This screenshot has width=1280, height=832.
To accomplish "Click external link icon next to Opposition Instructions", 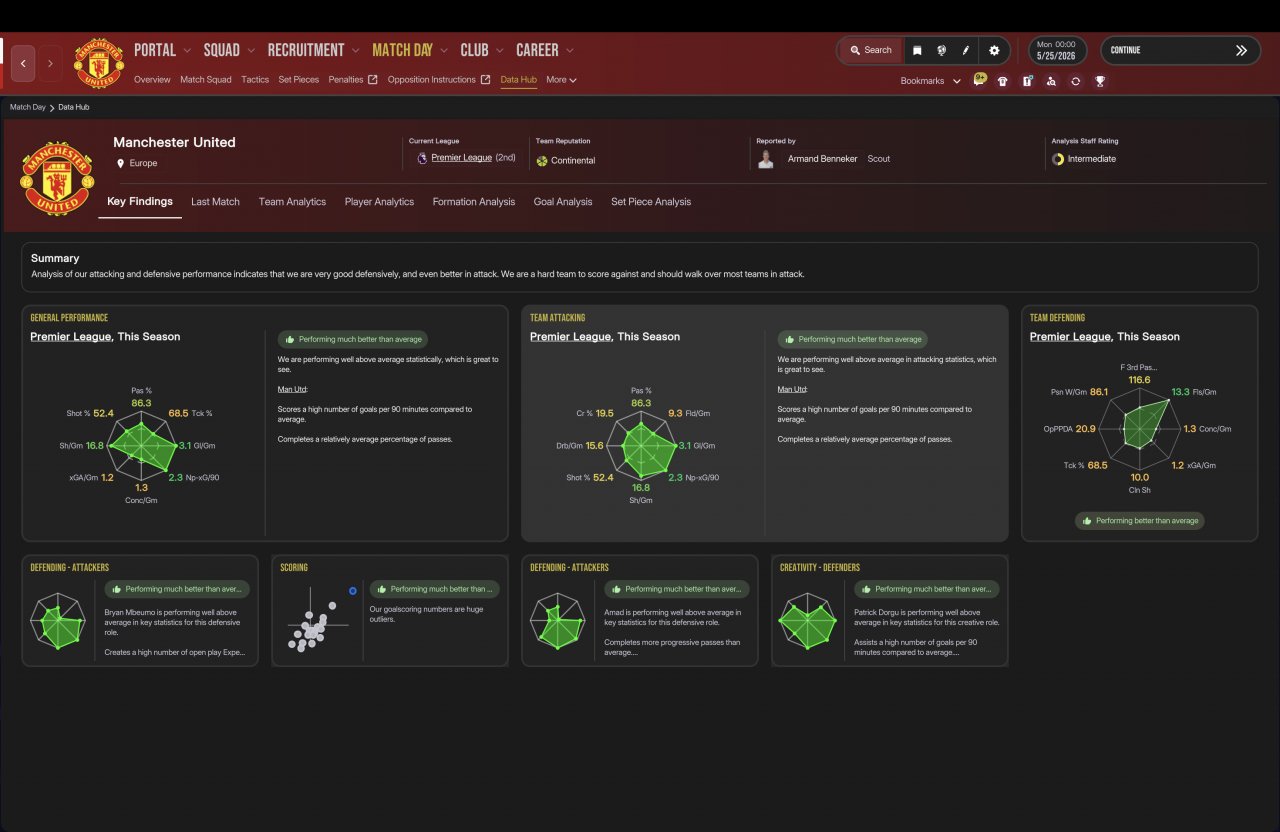I will point(486,80).
